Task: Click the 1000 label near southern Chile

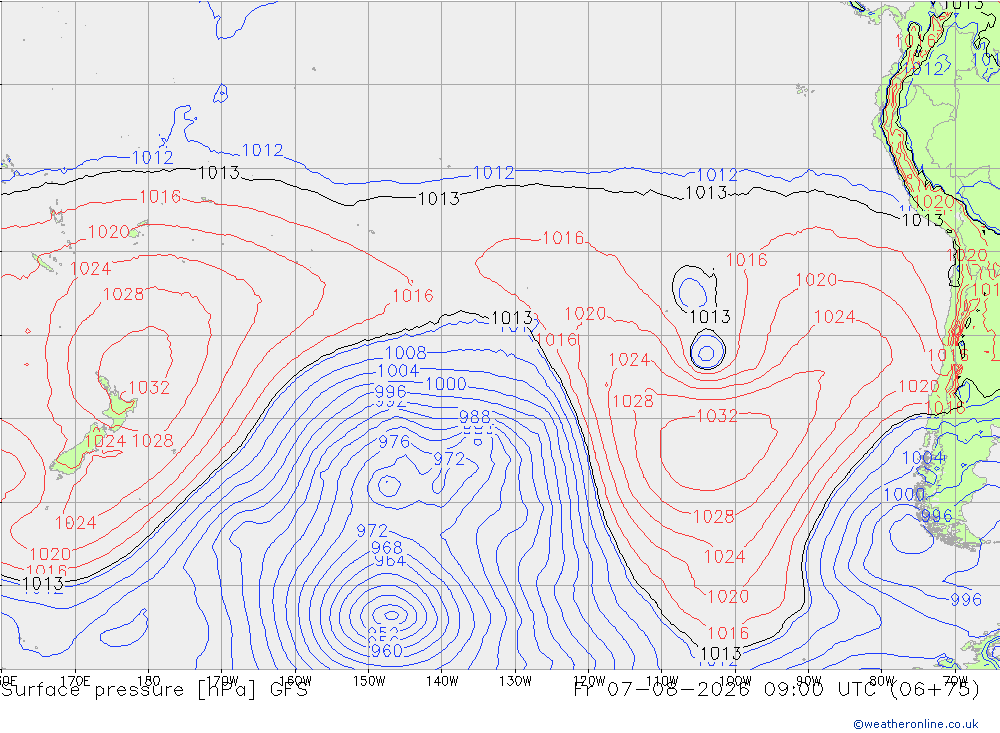Action: [904, 494]
